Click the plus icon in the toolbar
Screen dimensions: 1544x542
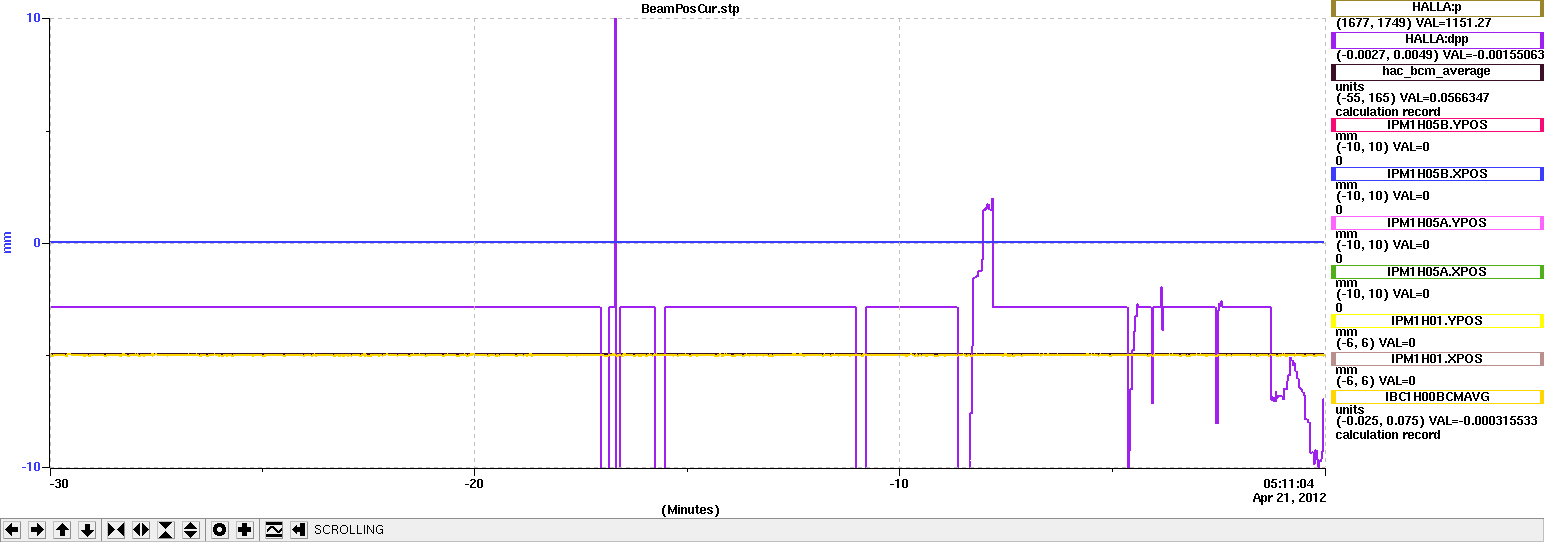[245, 530]
